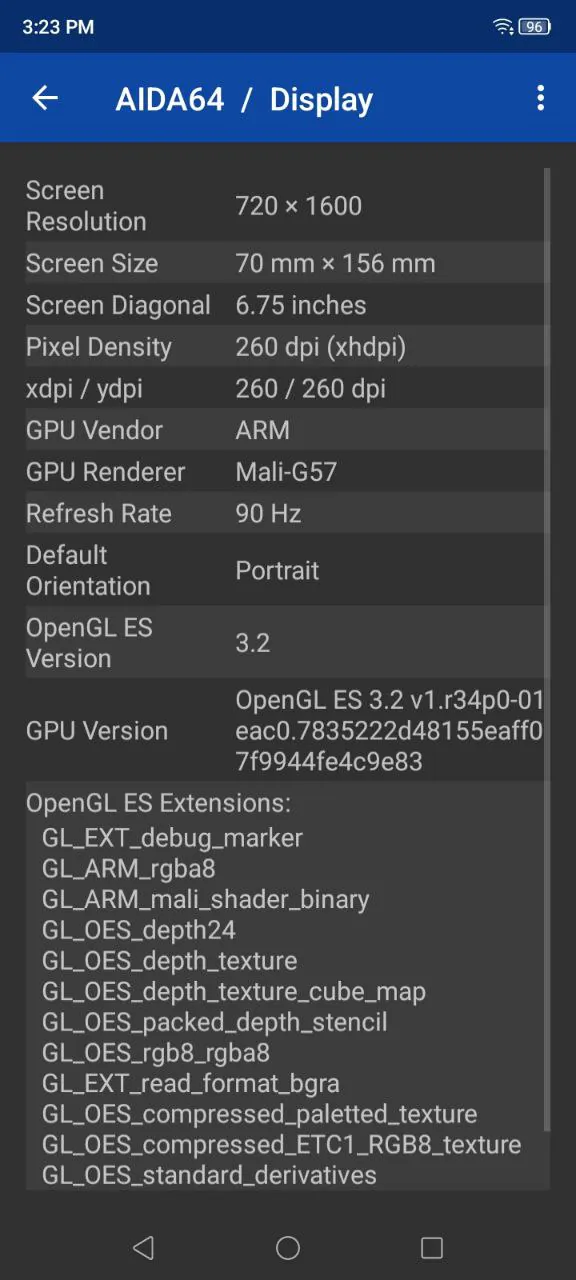Select the OpenGL ES Version row
Screen dimensions: 576x1280
pos(287,642)
